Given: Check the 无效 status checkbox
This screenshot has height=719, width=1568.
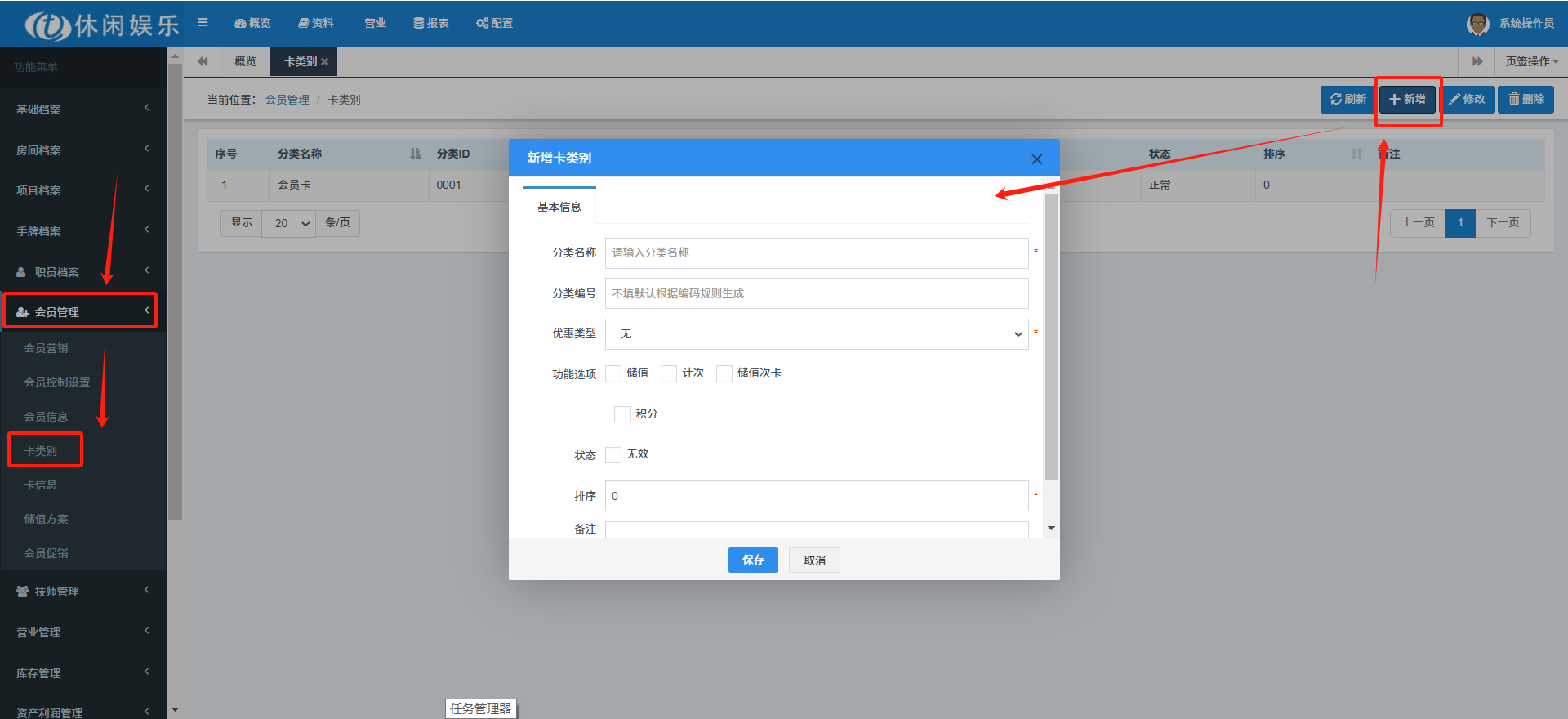Looking at the screenshot, I should (613, 454).
